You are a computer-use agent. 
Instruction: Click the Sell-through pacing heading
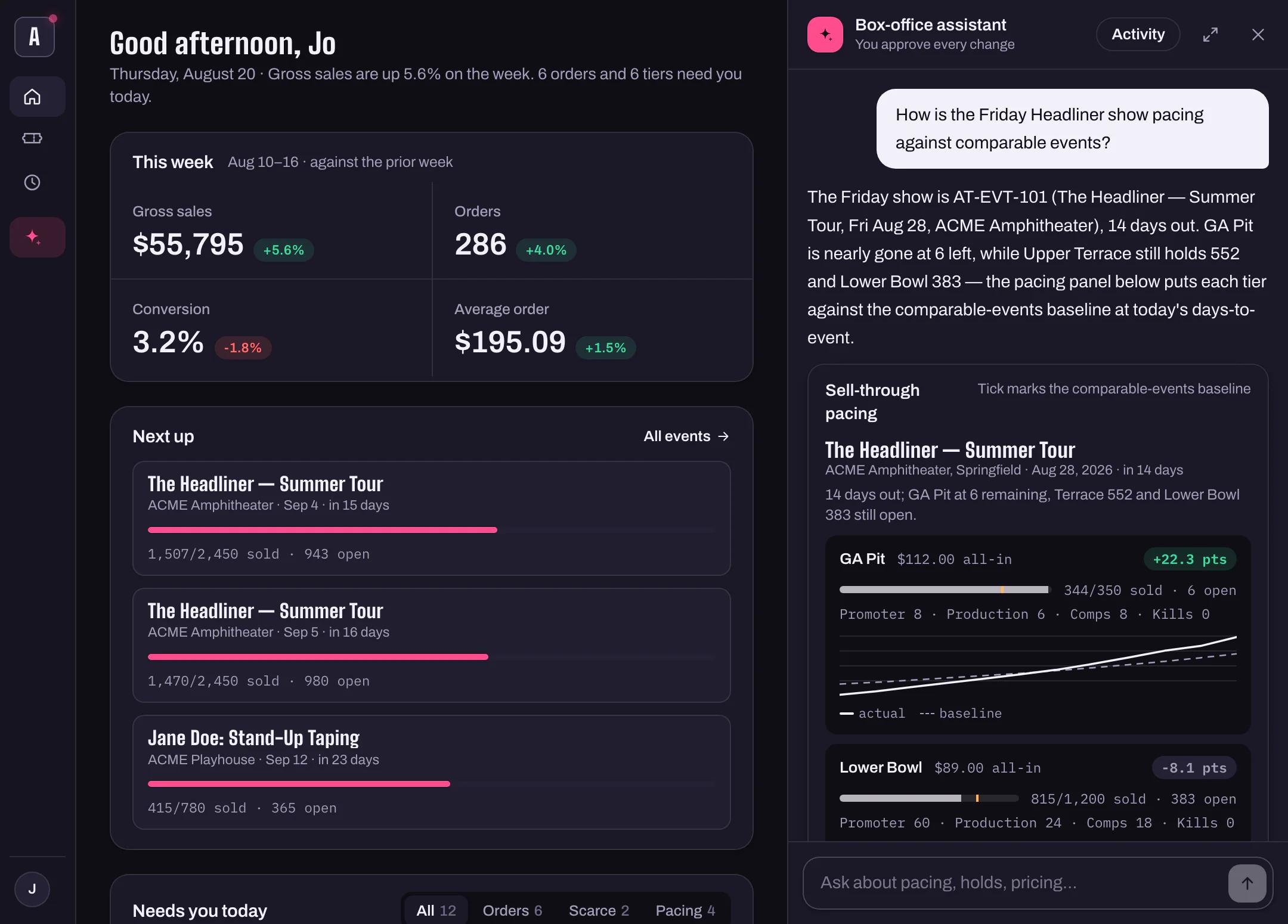[x=872, y=402]
